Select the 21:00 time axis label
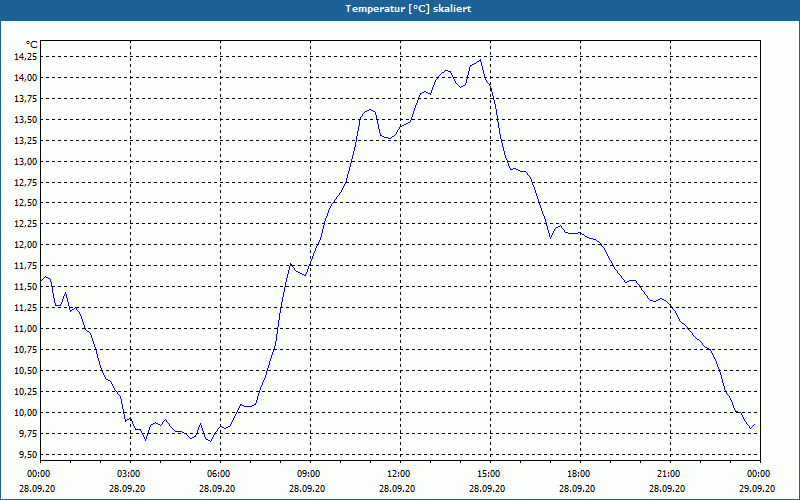Viewport: 800px width, 500px height. pyautogui.click(x=669, y=474)
